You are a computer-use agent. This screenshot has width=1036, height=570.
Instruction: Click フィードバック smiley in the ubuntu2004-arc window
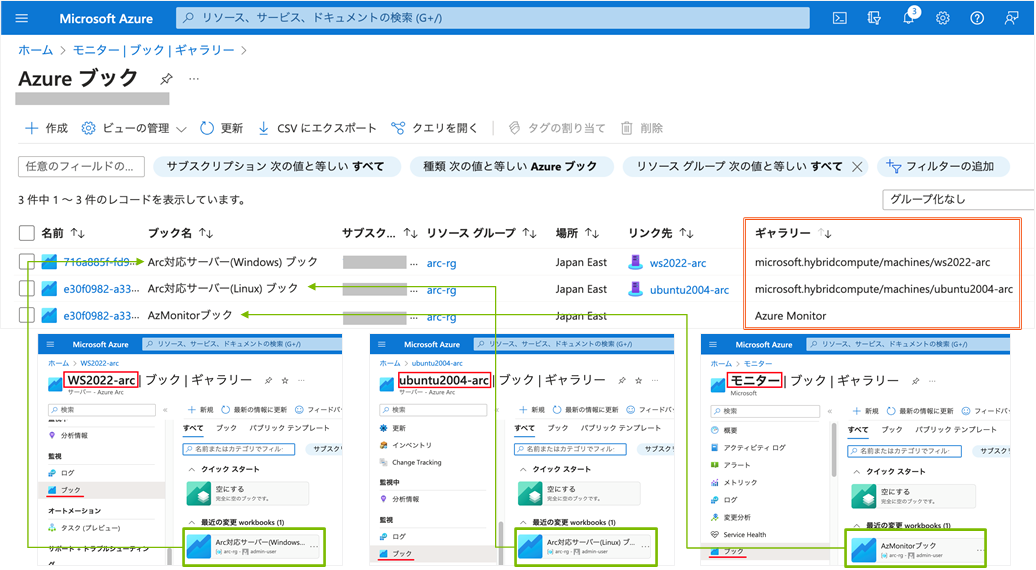649,410
